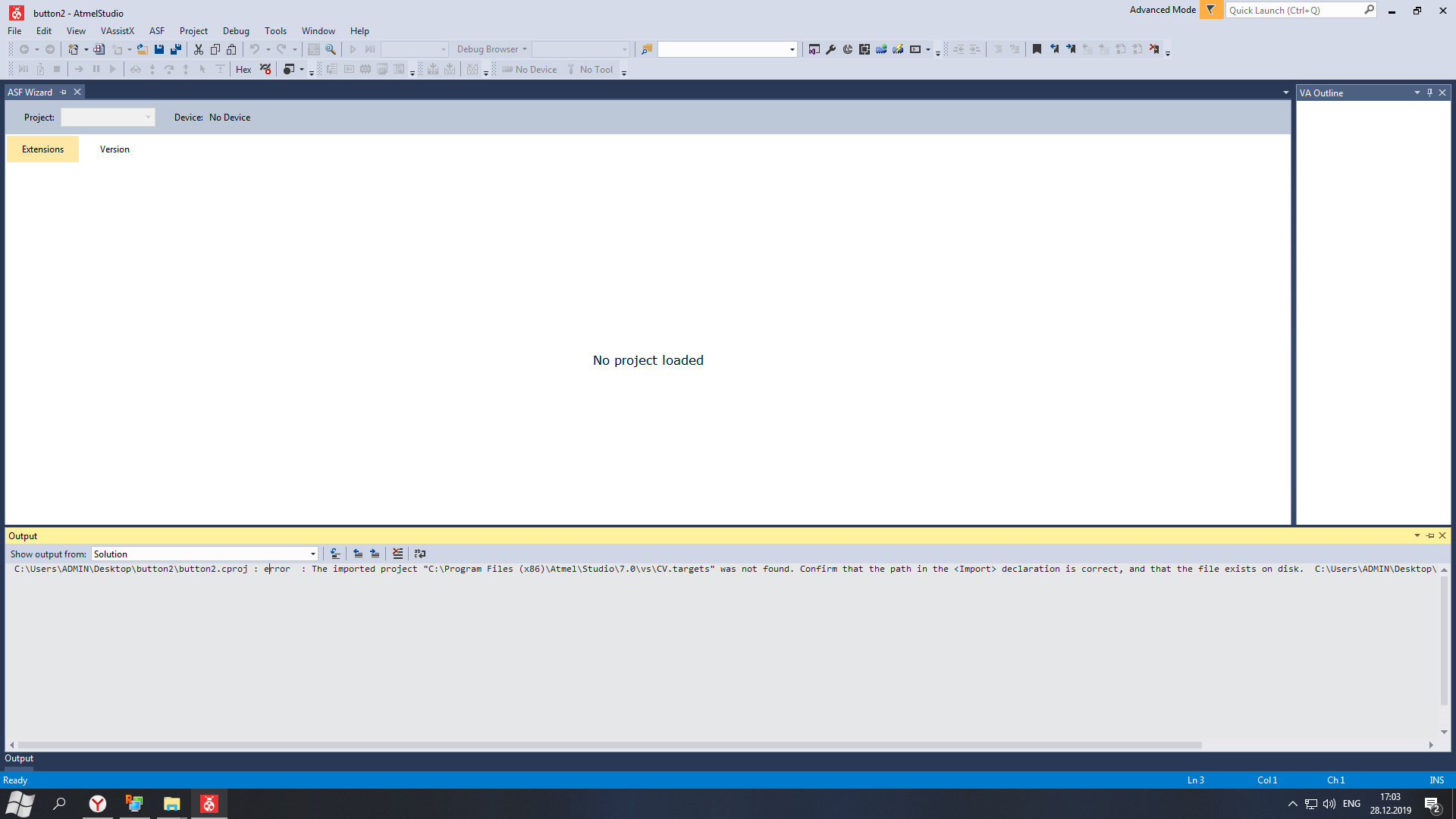
Task: Open New Project dropdown arrow
Action: (86, 49)
